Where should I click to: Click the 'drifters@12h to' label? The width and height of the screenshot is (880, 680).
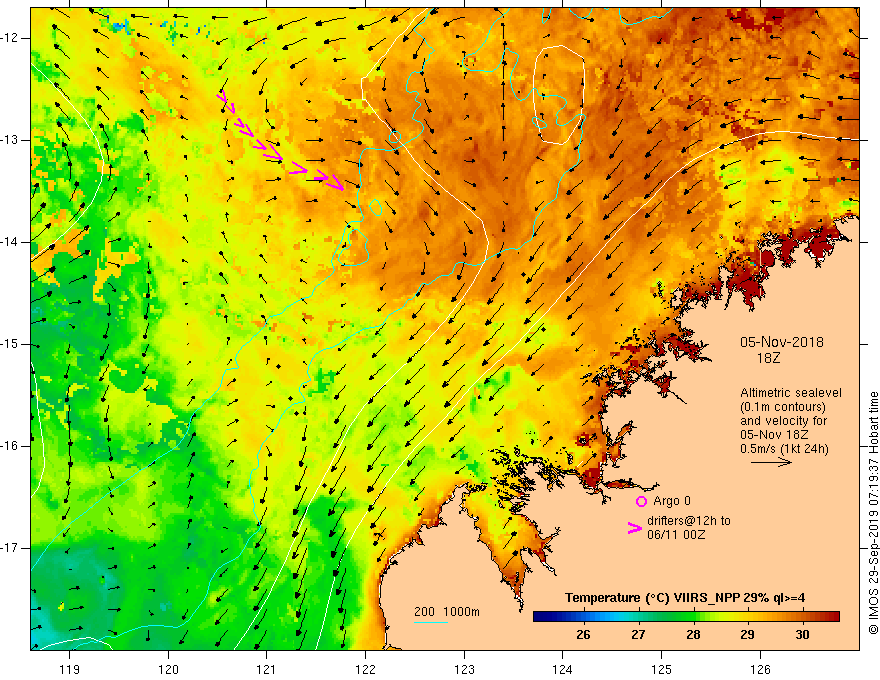pos(689,521)
